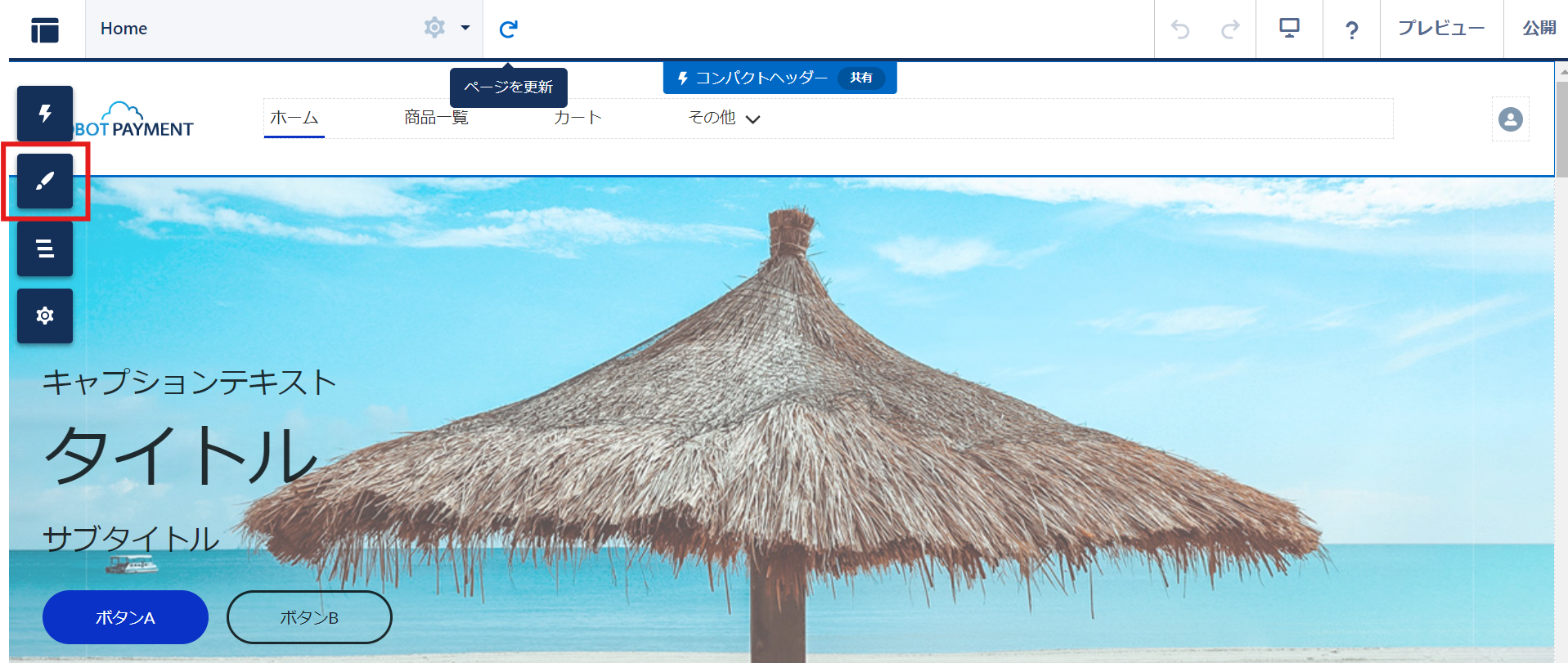Click the プレビュー button

1440,29
